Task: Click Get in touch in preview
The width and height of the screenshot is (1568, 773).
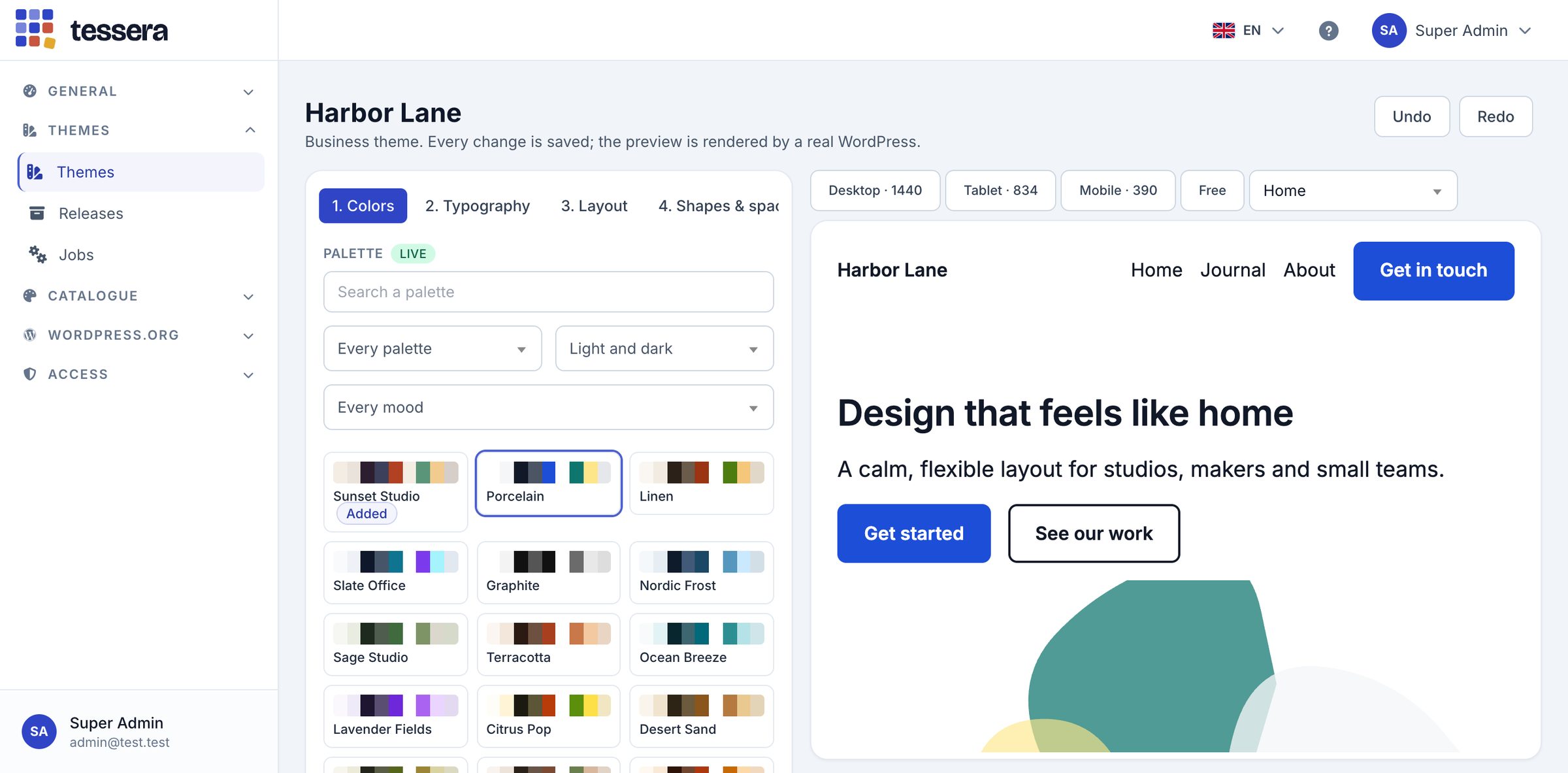Action: pos(1433,271)
